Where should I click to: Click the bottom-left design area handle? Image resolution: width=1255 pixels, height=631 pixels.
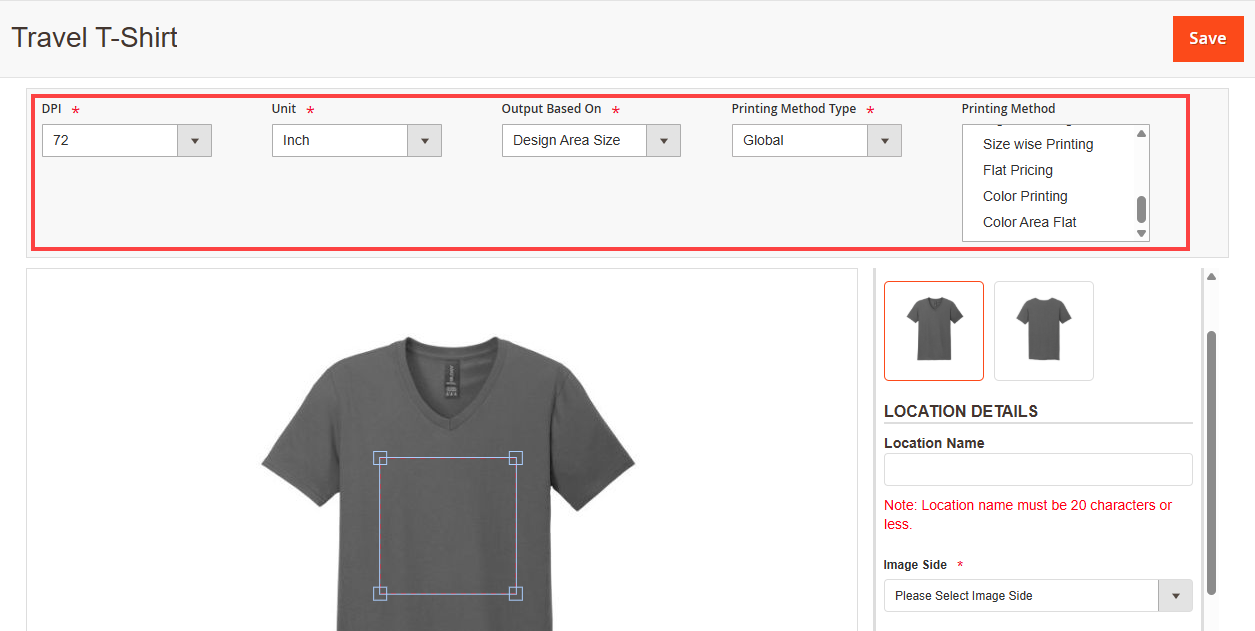click(380, 594)
